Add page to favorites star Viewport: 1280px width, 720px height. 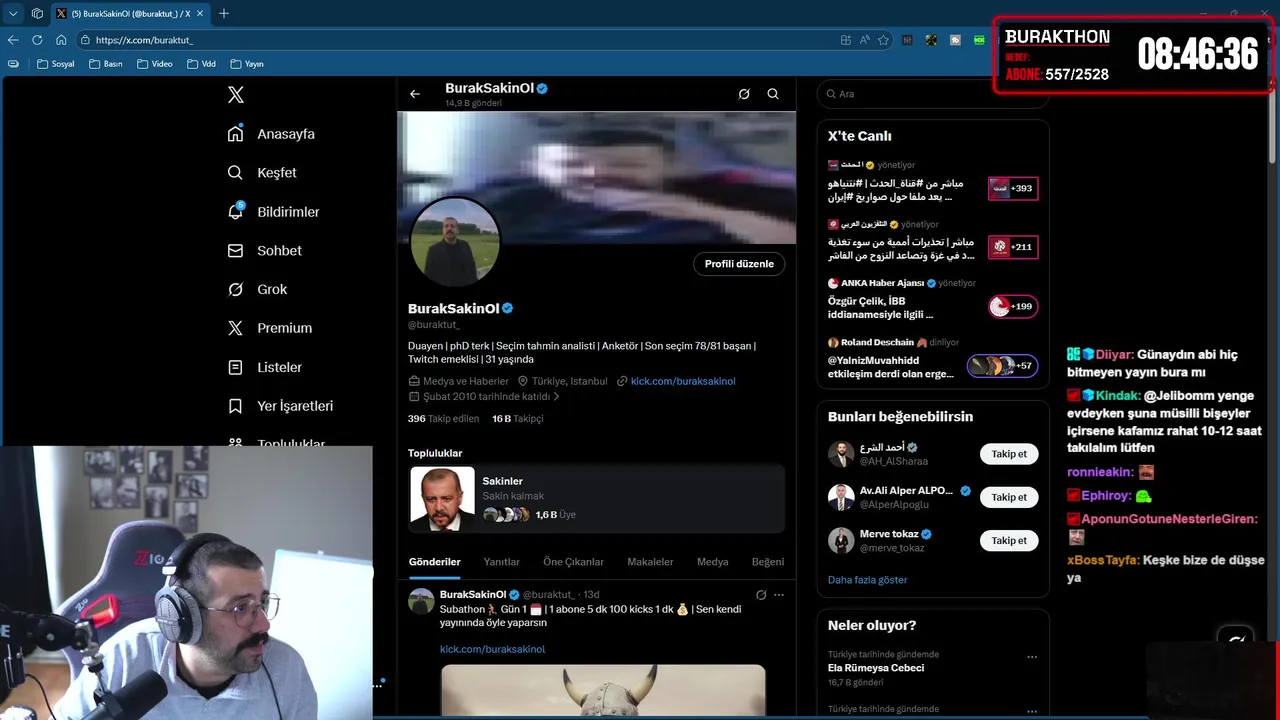(883, 40)
